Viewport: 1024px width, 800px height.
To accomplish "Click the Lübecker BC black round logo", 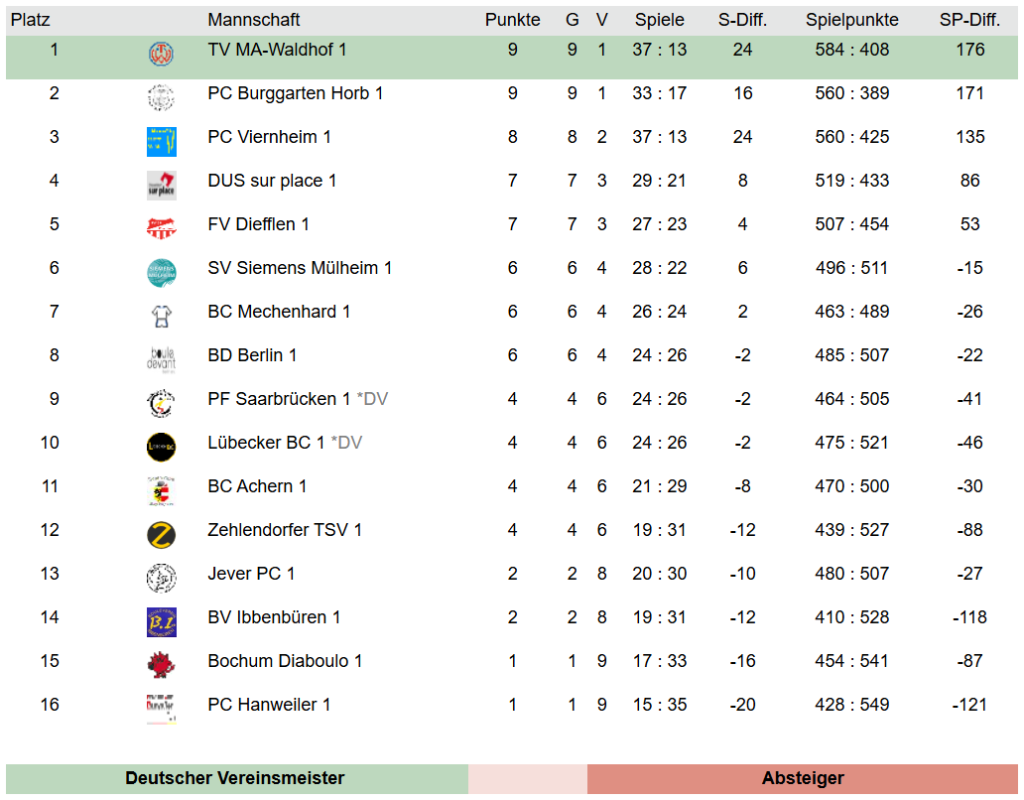I will 161,447.
